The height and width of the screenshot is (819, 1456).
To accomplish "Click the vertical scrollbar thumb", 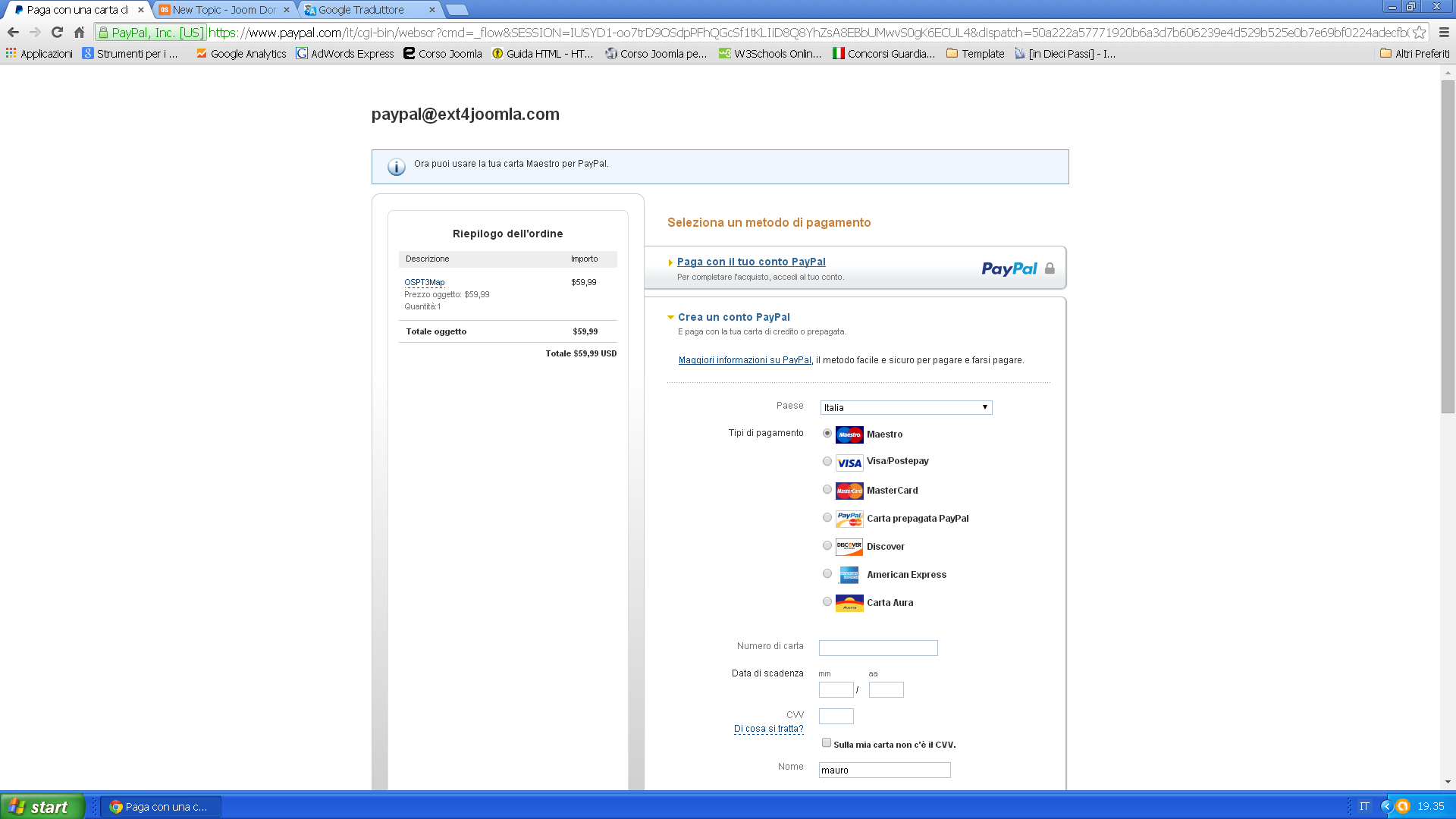I will pyautogui.click(x=1448, y=246).
